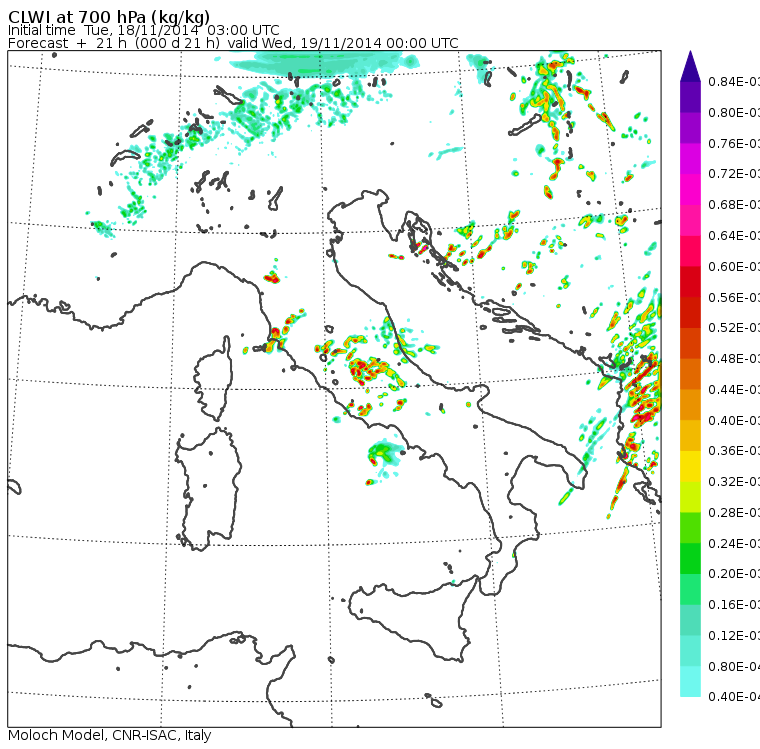This screenshot has width=760, height=749.
Task: Click the 0.76E-03 color scale label
Action: pyautogui.click(x=734, y=143)
